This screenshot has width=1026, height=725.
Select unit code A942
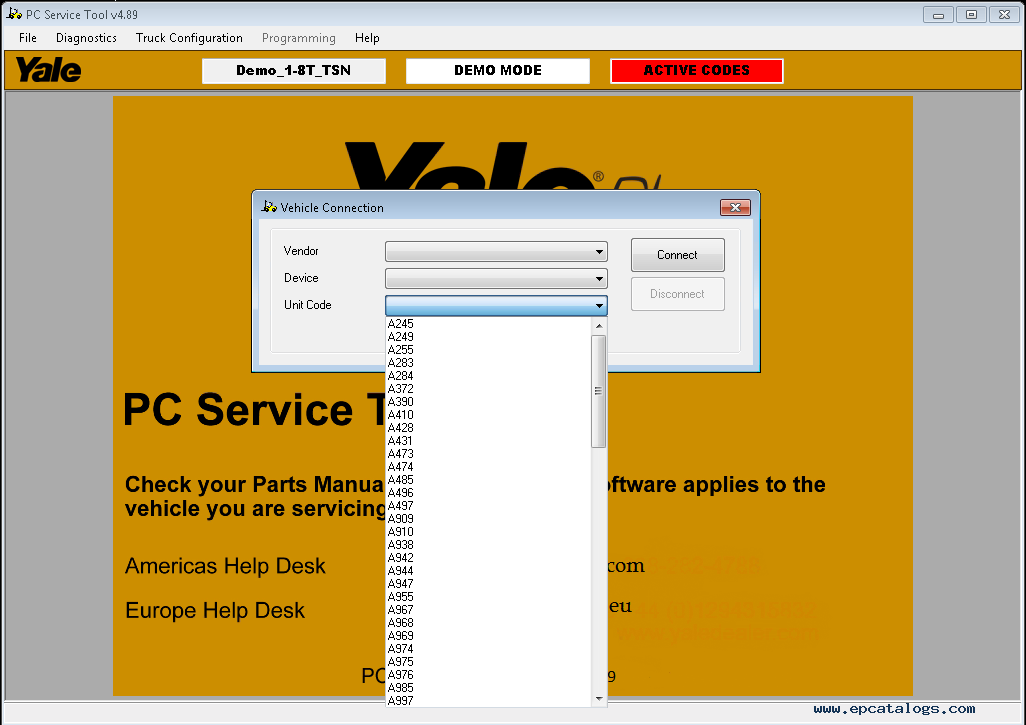pyautogui.click(x=488, y=557)
